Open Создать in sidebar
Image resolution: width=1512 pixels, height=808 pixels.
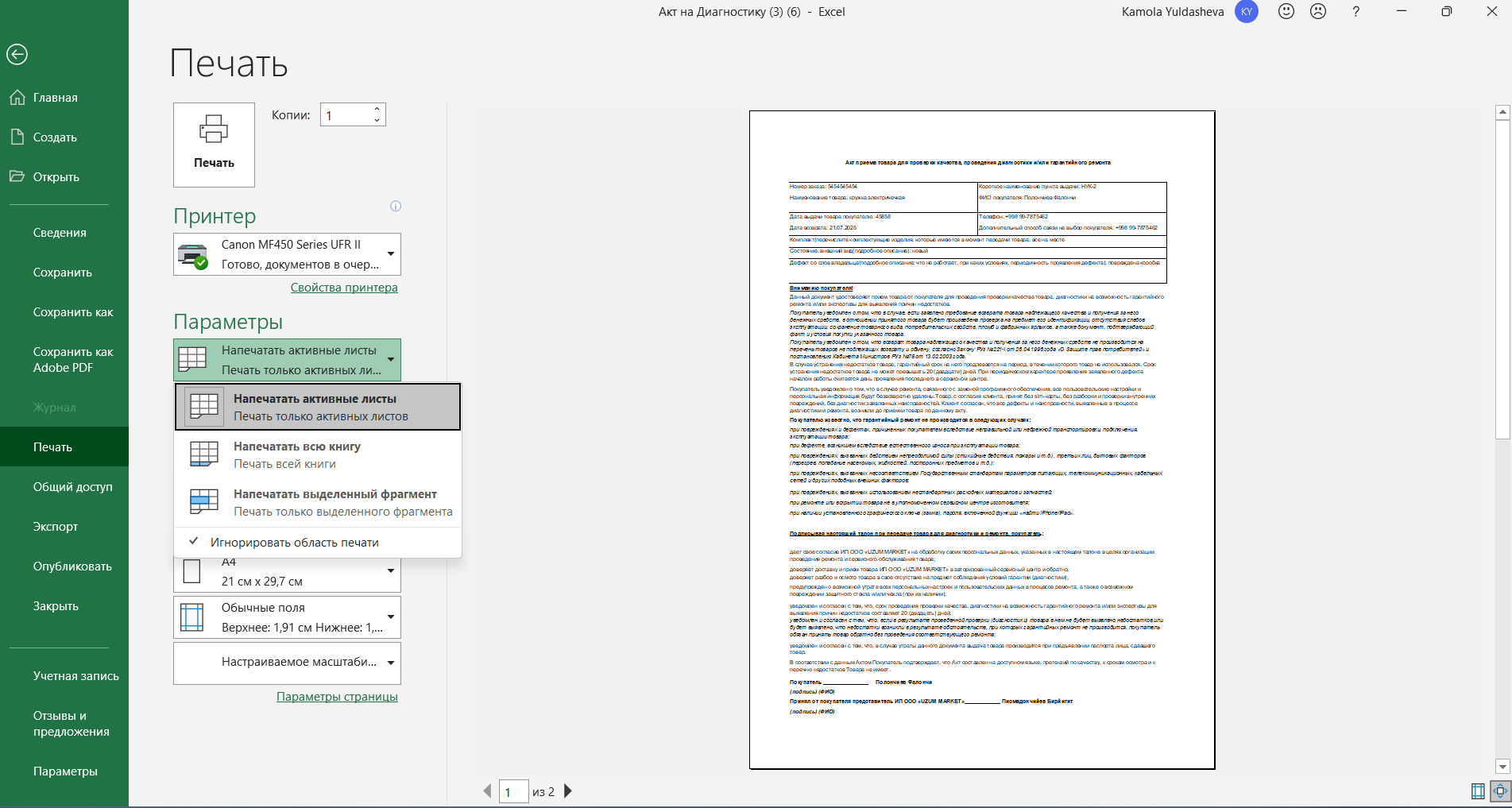[64, 137]
